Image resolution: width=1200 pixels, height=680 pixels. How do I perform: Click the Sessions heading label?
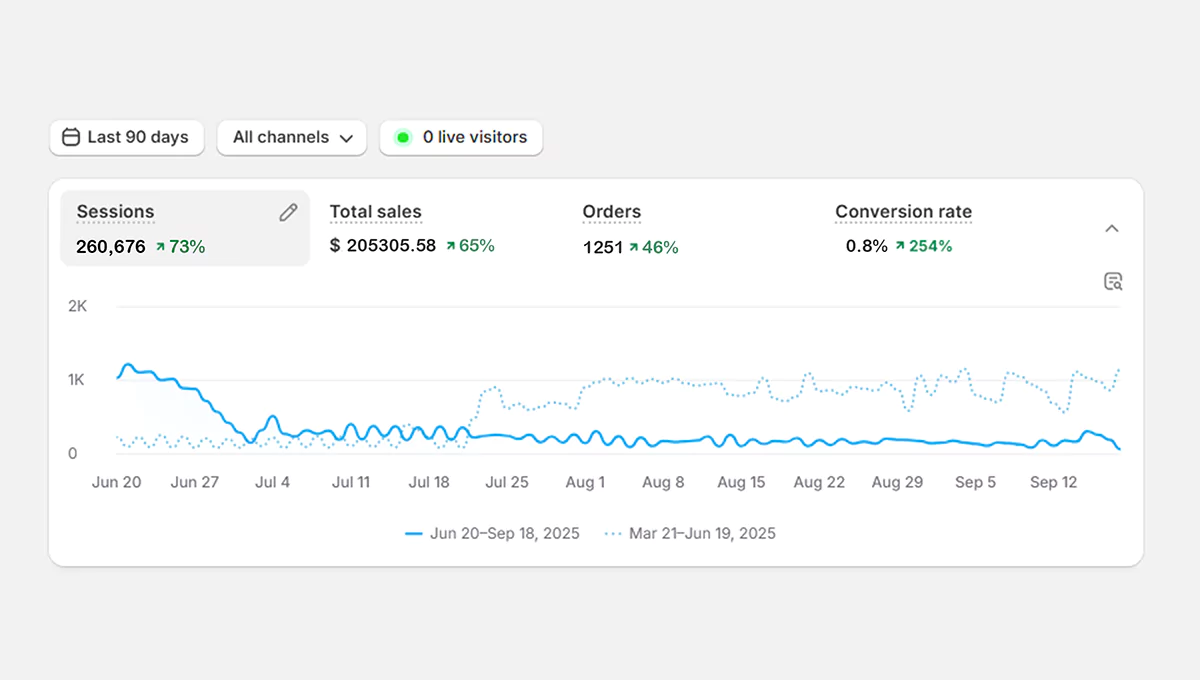pyautogui.click(x=115, y=212)
